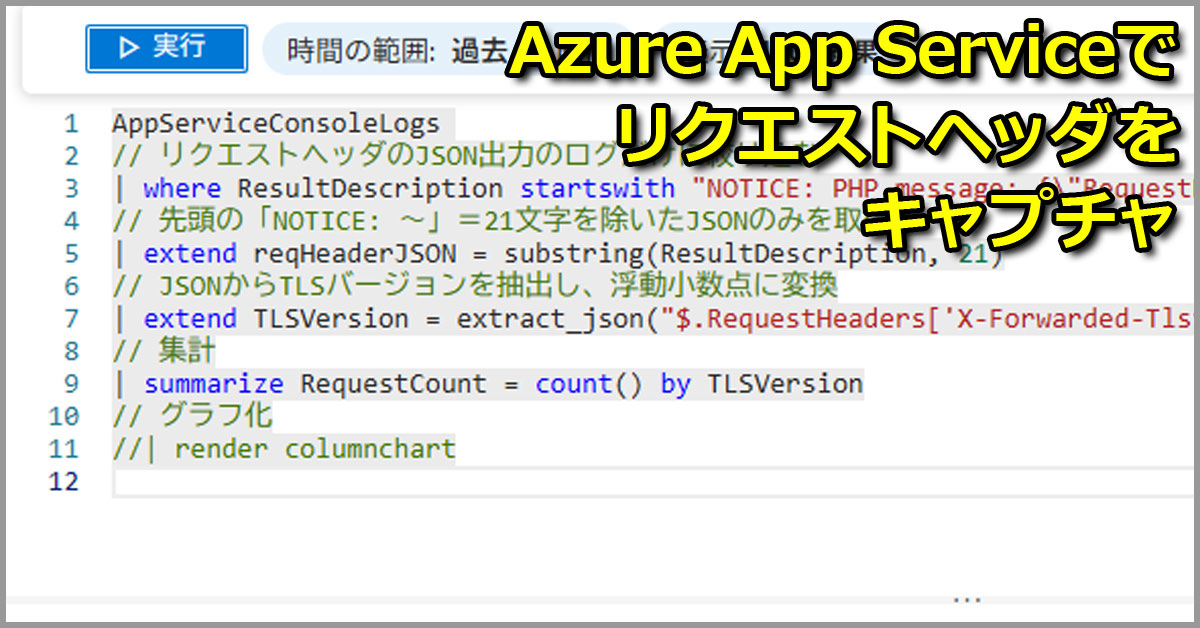Click line number 7 in the gutter

[x=70, y=319]
